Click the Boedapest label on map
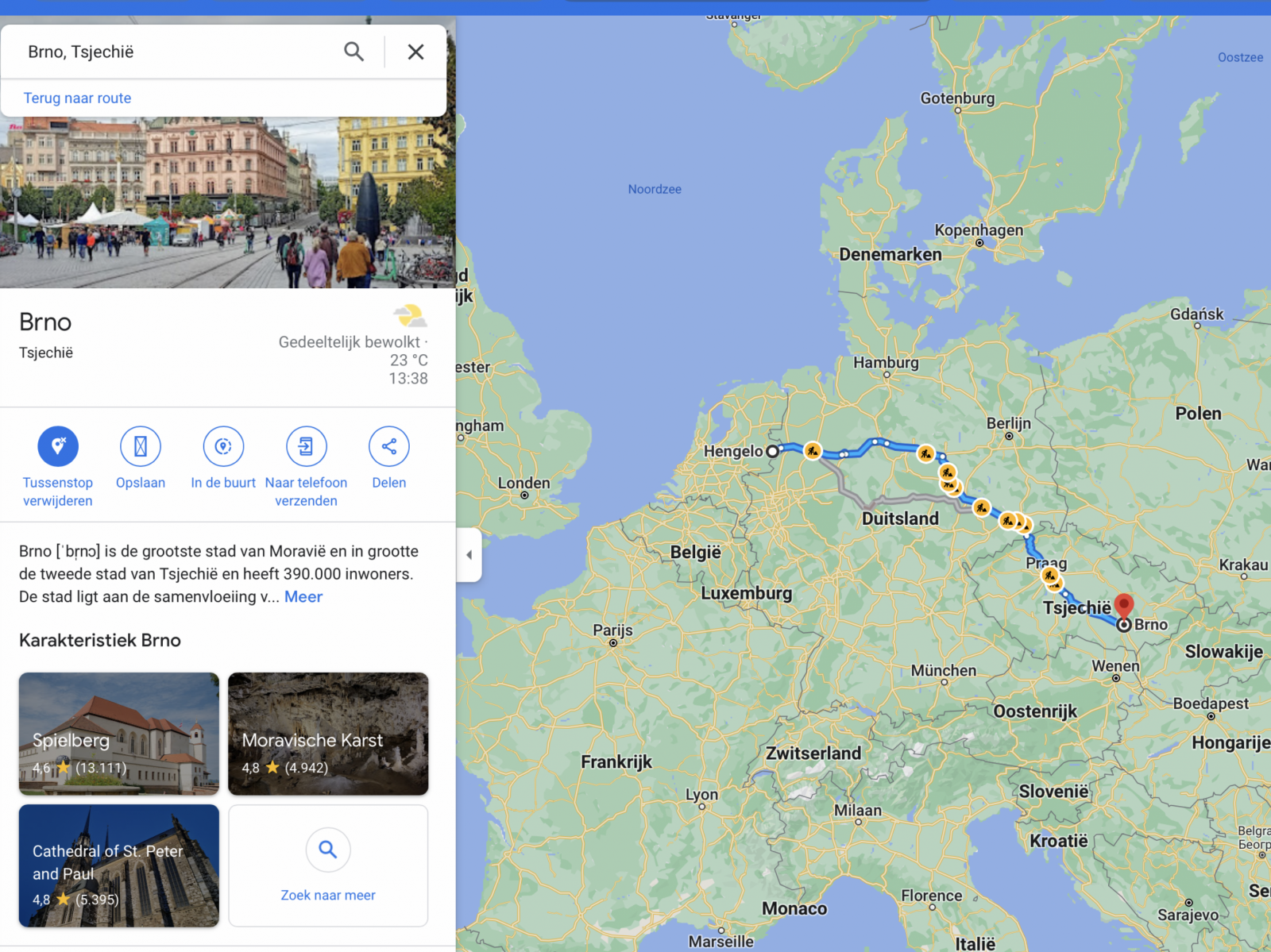1271x952 pixels. click(x=1211, y=703)
